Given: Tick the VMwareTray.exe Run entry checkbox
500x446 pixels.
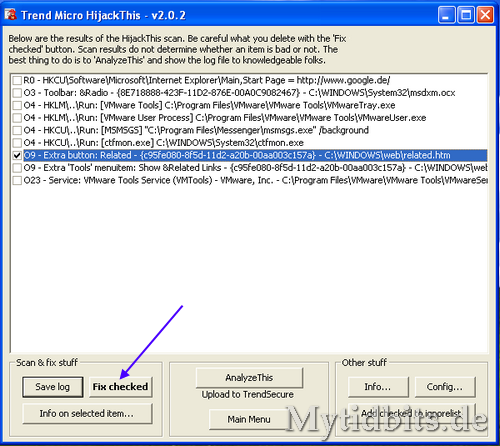Looking at the screenshot, I should [x=17, y=105].
